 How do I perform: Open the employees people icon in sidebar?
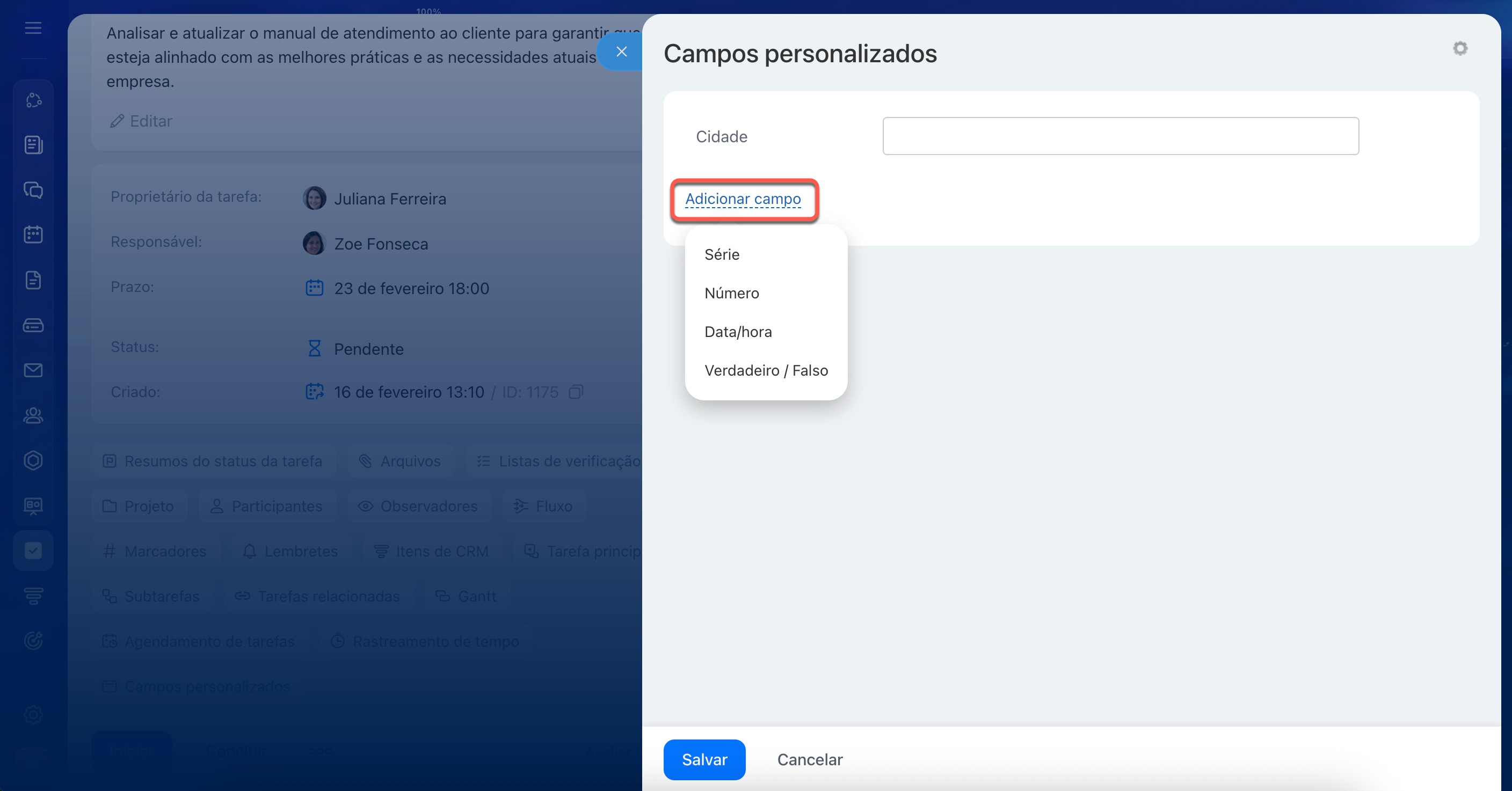33,415
